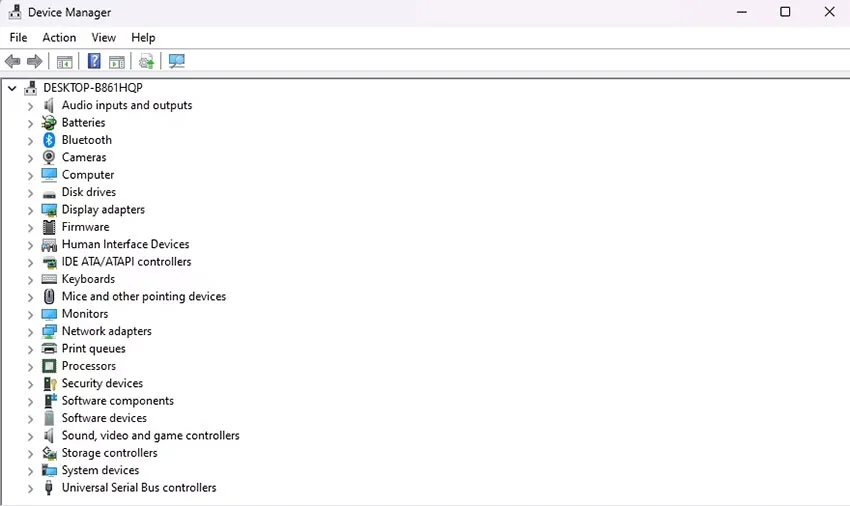Click the Firmware chip icon
850x506 pixels.
pos(49,227)
